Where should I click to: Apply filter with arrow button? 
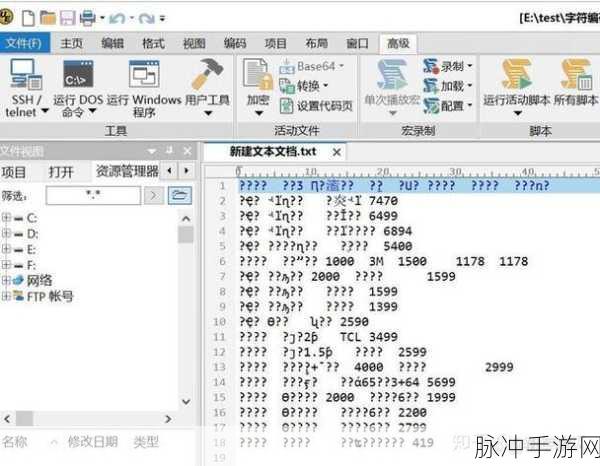click(154, 196)
